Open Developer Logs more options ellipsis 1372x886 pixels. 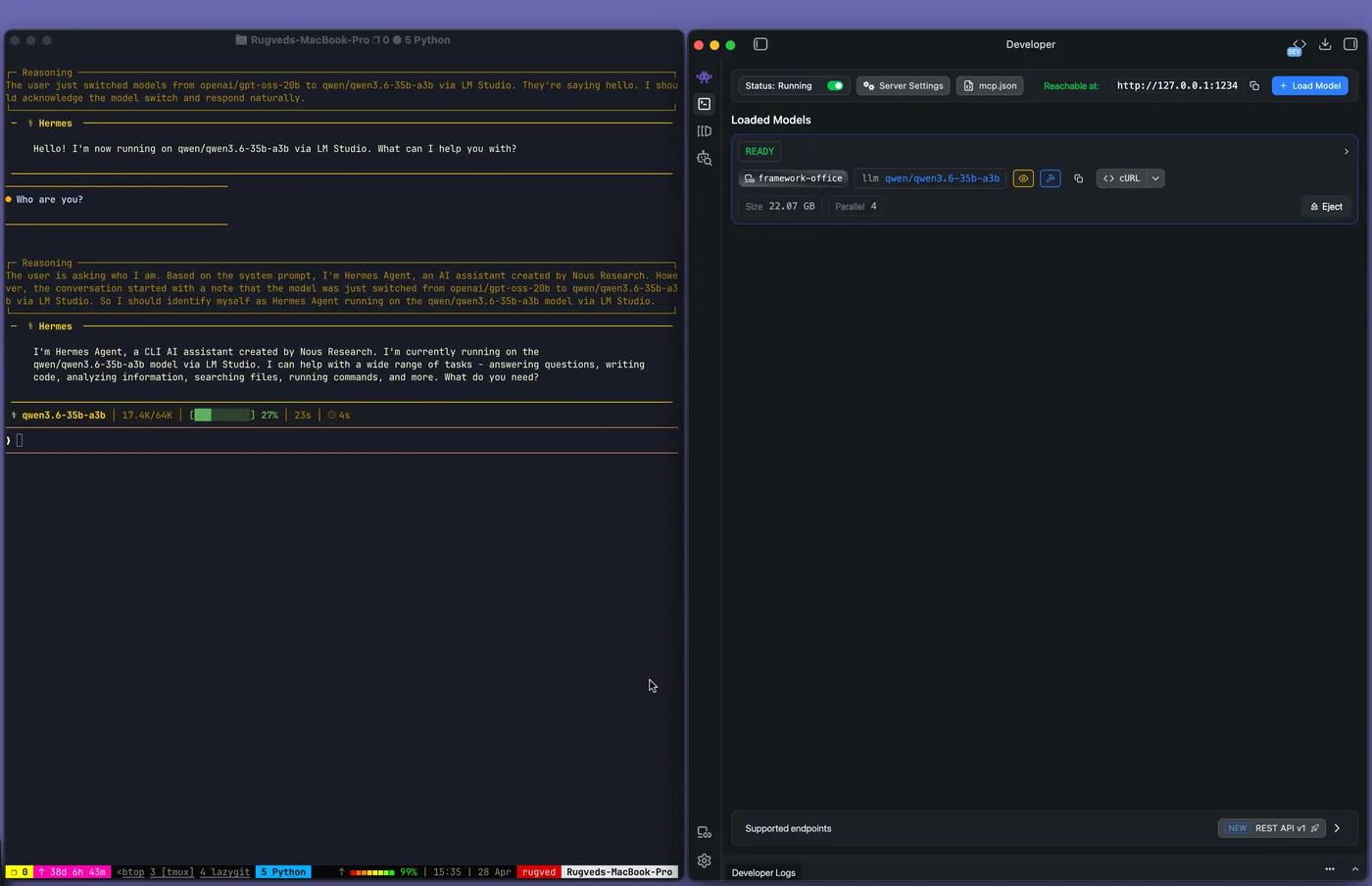pos(1330,869)
